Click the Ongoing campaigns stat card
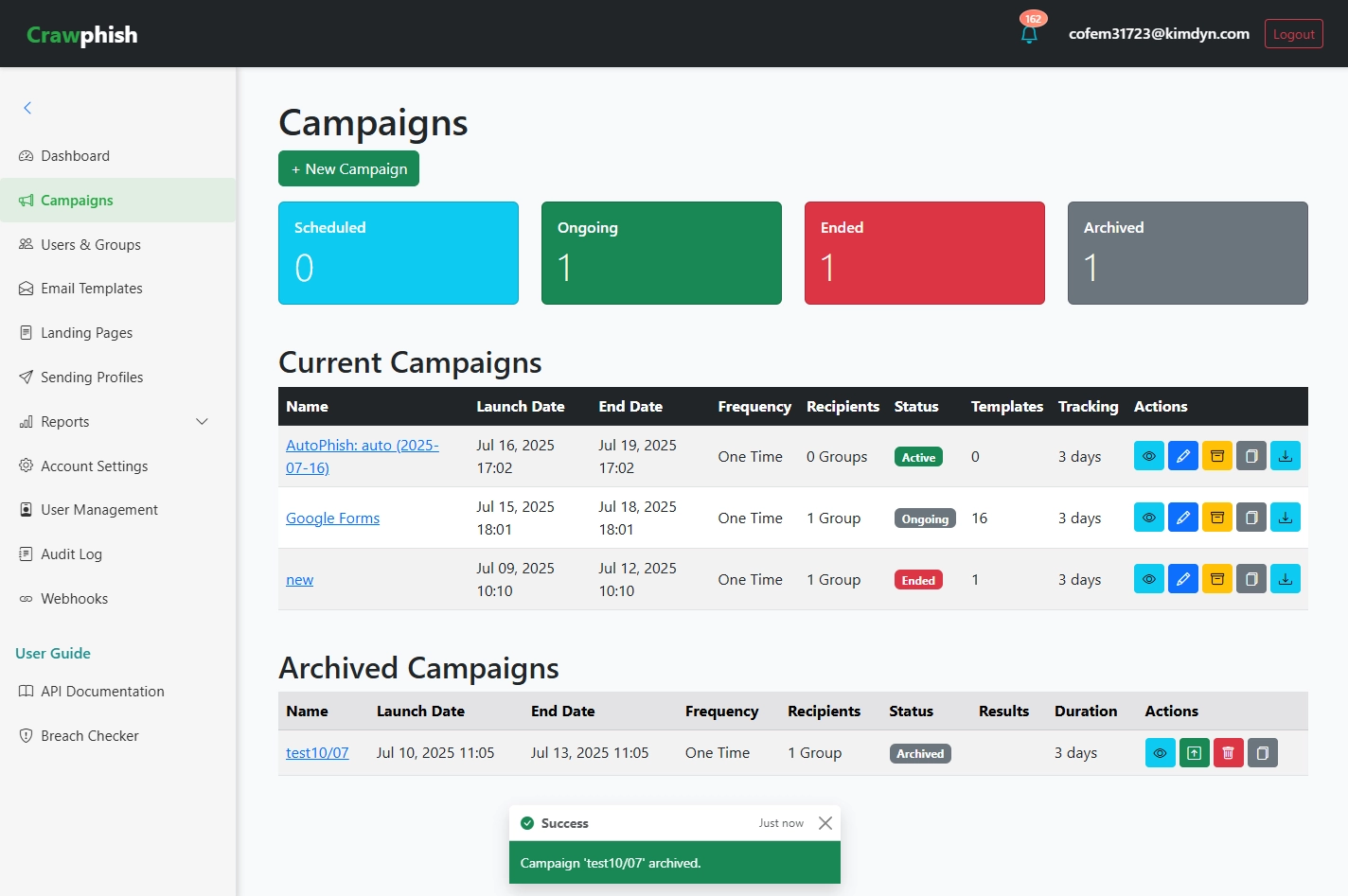 661,253
